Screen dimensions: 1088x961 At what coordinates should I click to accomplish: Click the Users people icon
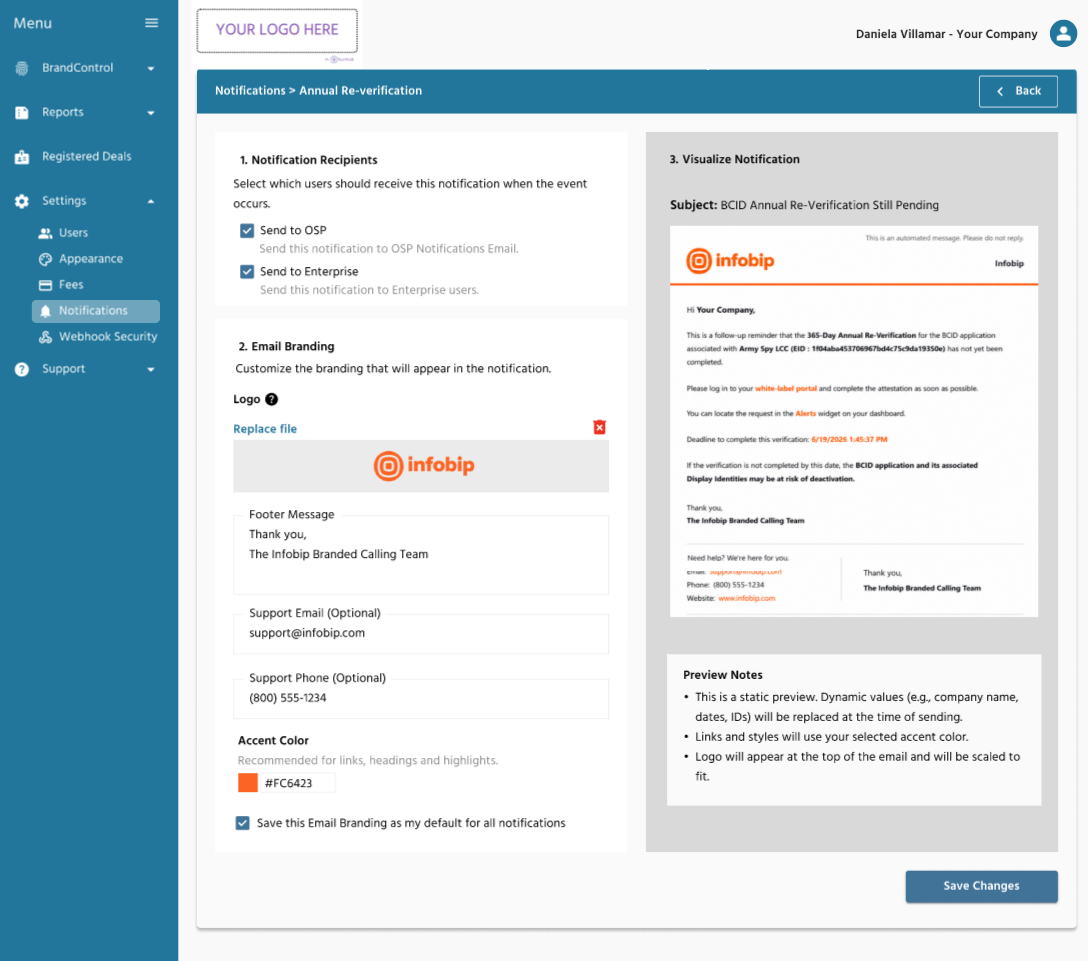45,233
